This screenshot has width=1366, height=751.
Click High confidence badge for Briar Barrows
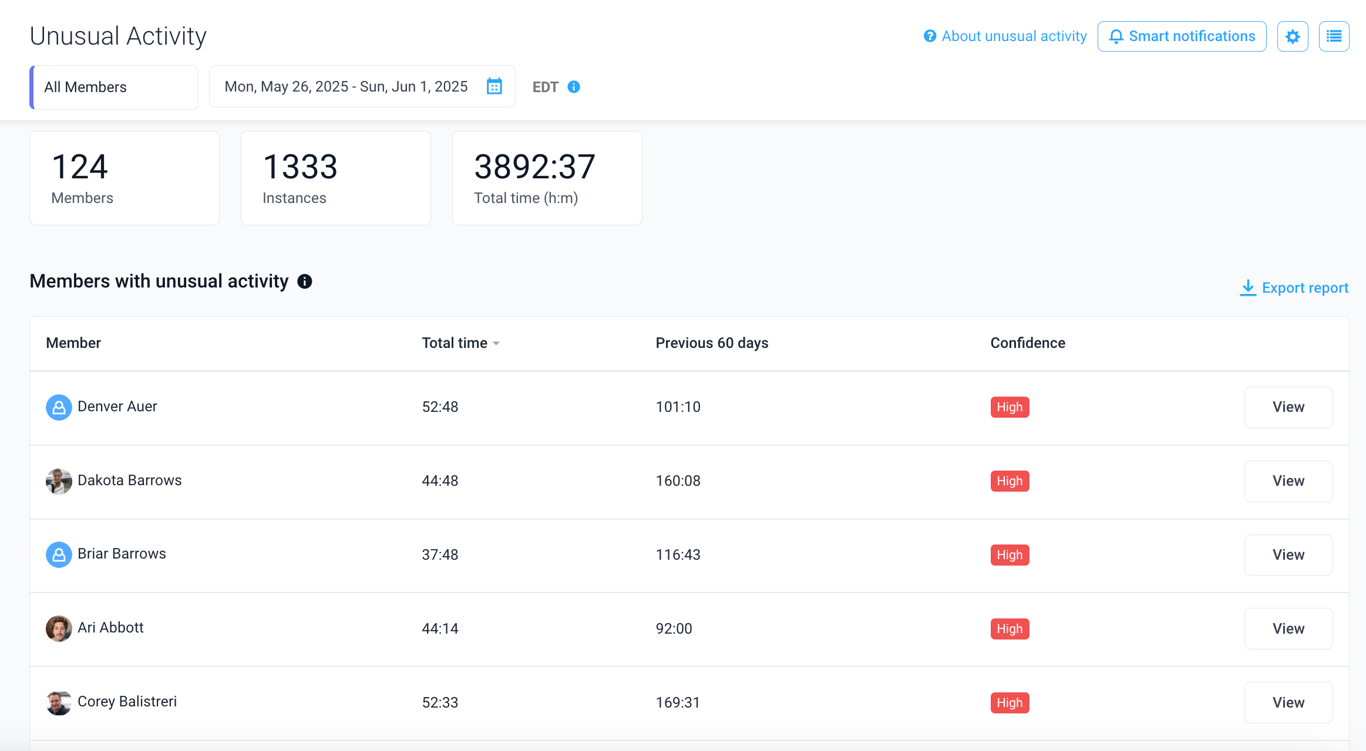tap(1010, 555)
